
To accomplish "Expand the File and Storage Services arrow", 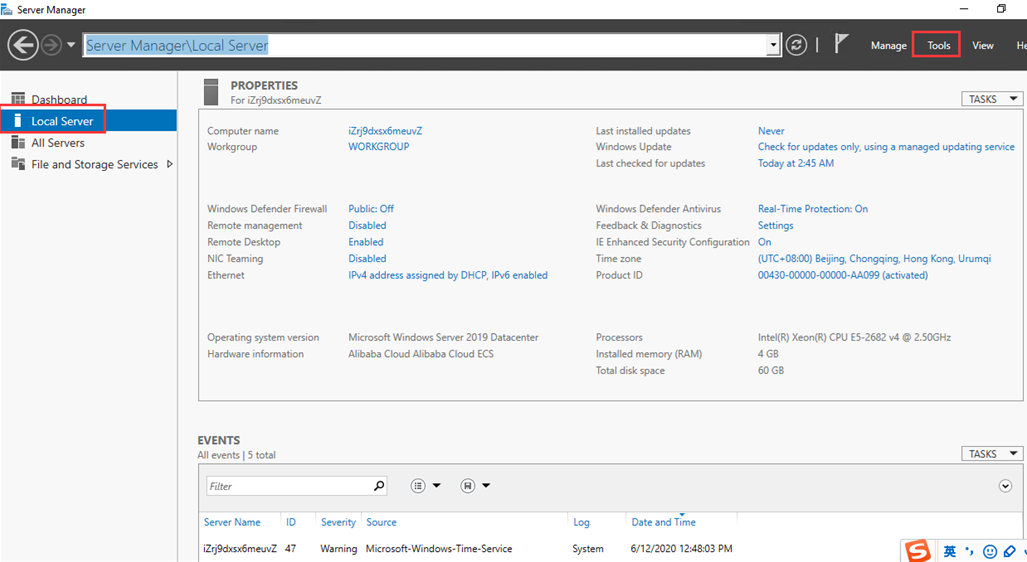I will tap(170, 164).
